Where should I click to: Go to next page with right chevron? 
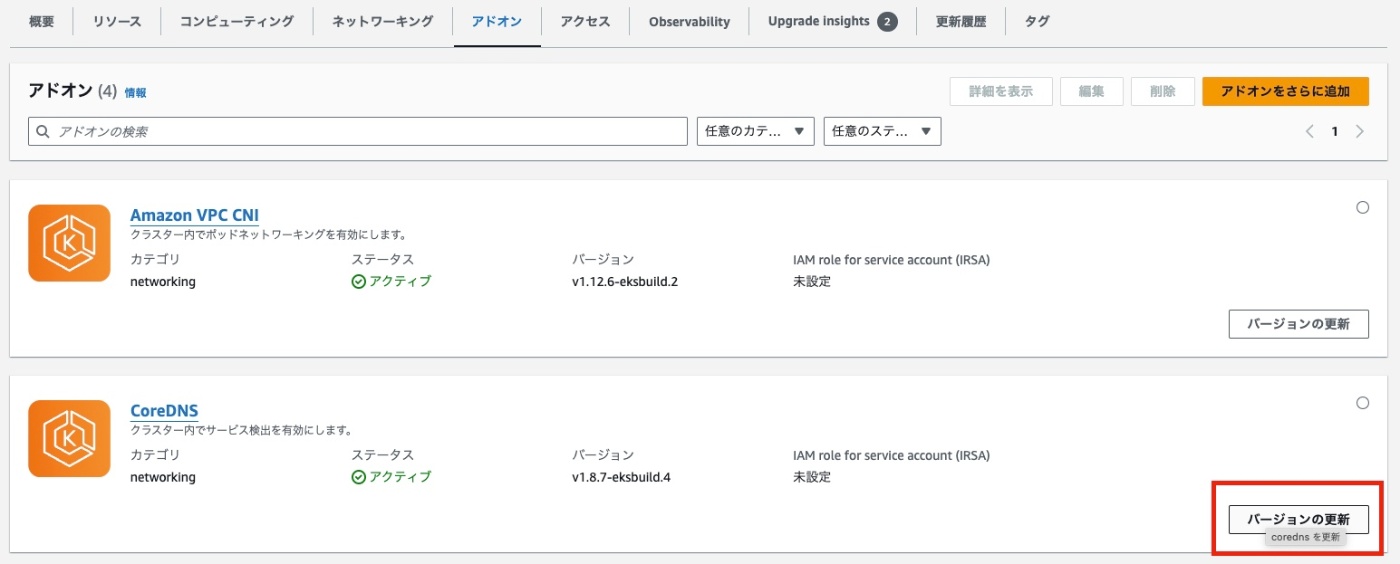pos(1359,131)
